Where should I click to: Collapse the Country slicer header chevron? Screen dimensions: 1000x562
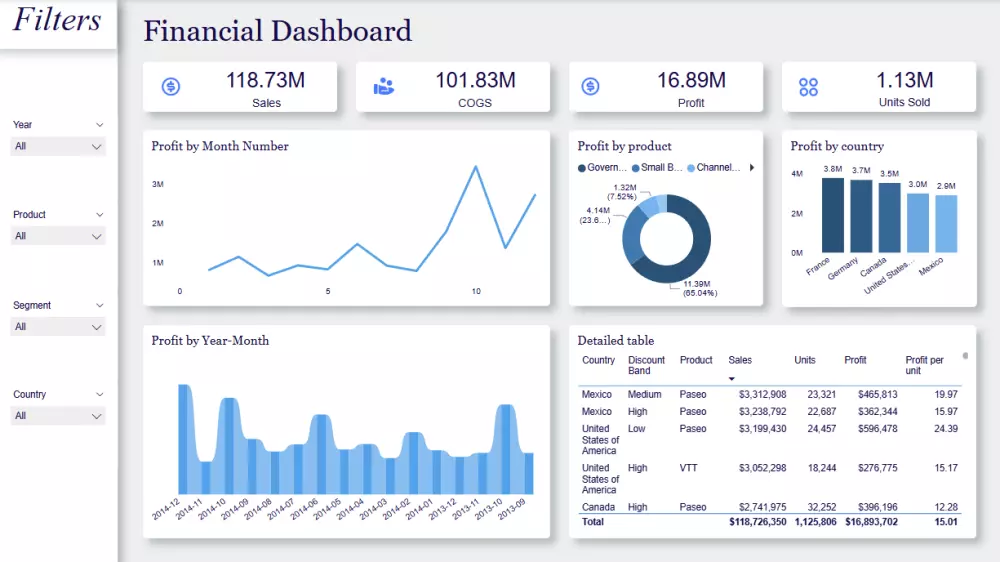point(99,395)
